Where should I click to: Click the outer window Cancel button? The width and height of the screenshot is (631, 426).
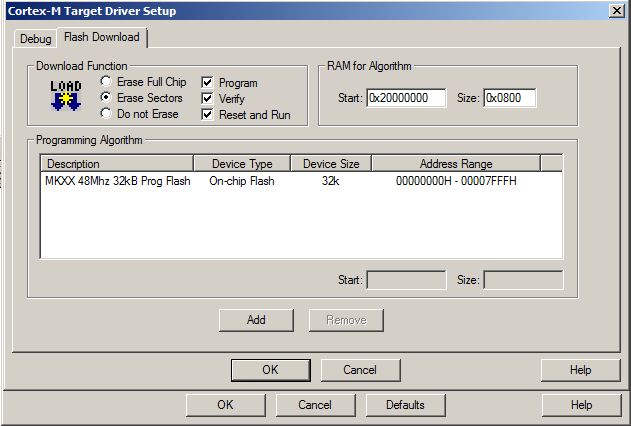click(315, 405)
